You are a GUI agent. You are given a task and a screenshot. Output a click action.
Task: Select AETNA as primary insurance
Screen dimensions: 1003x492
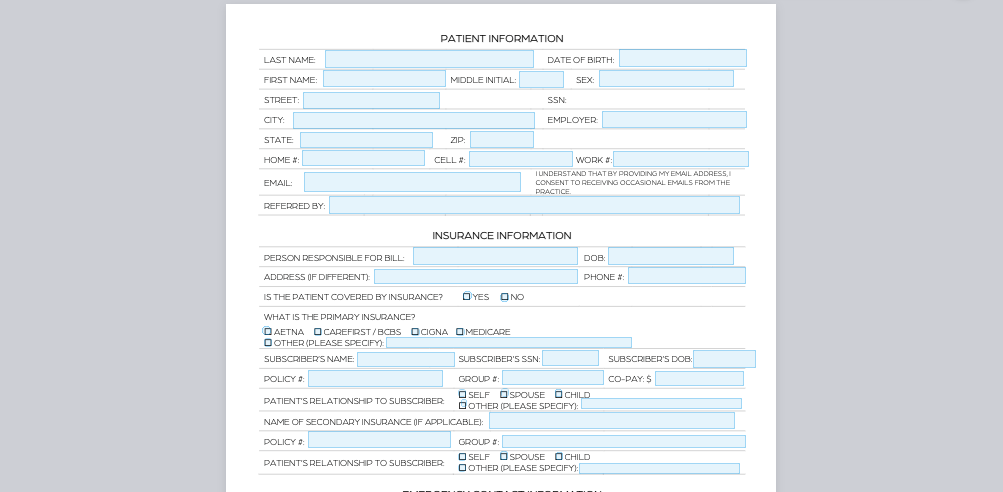pos(267,331)
